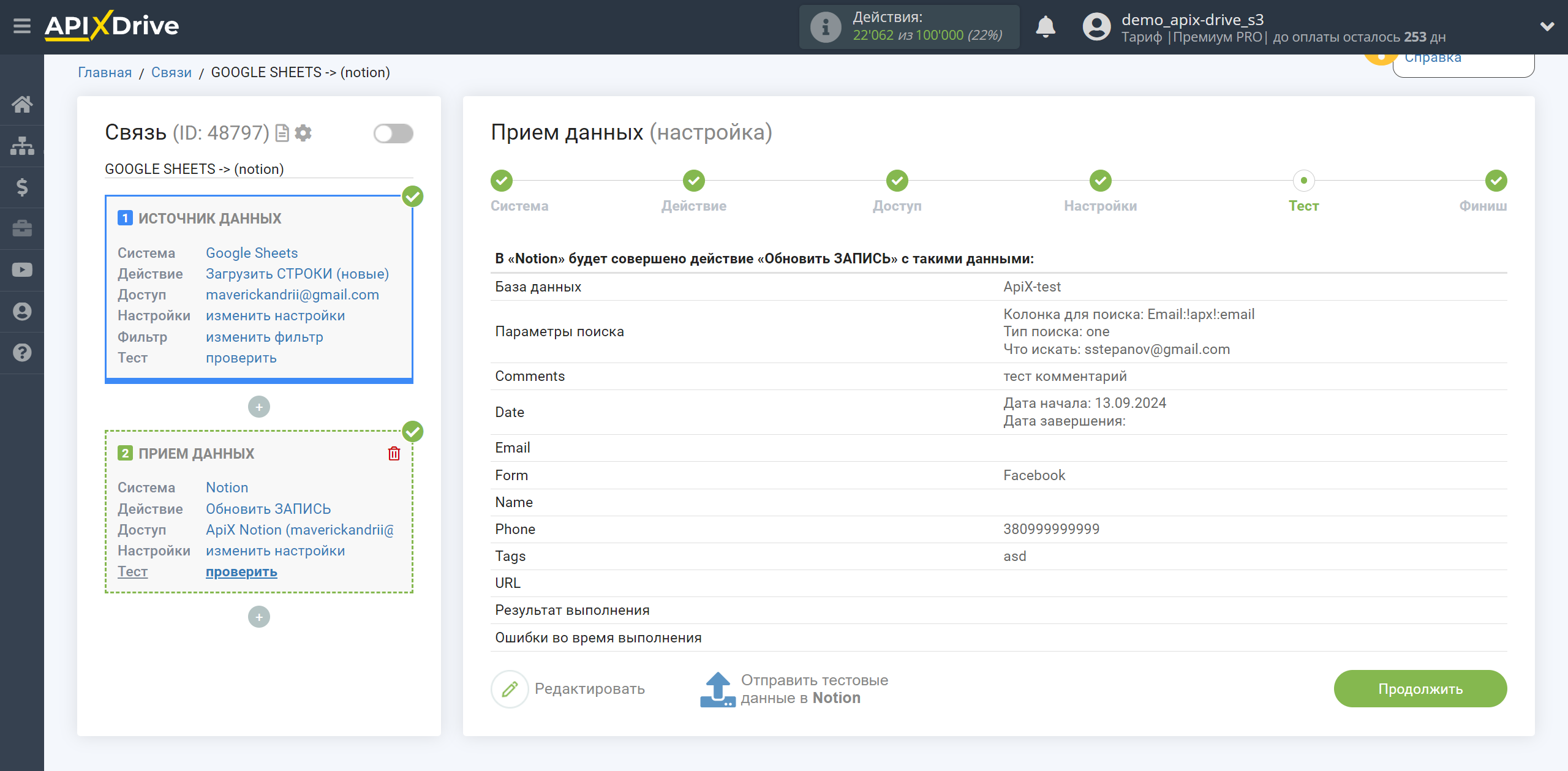Click the upload test data icon

tap(717, 689)
